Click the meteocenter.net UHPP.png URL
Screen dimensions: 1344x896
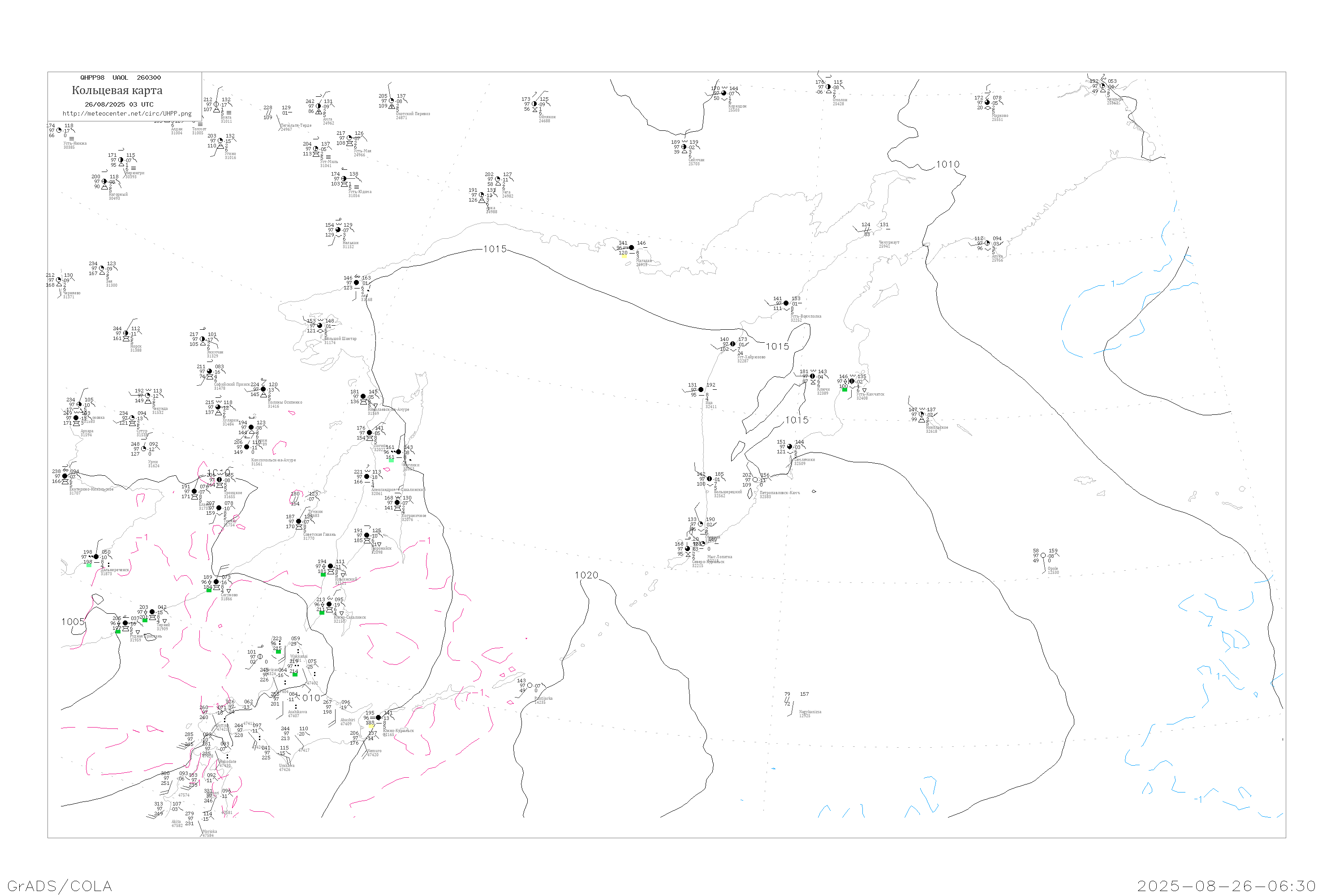(127, 114)
